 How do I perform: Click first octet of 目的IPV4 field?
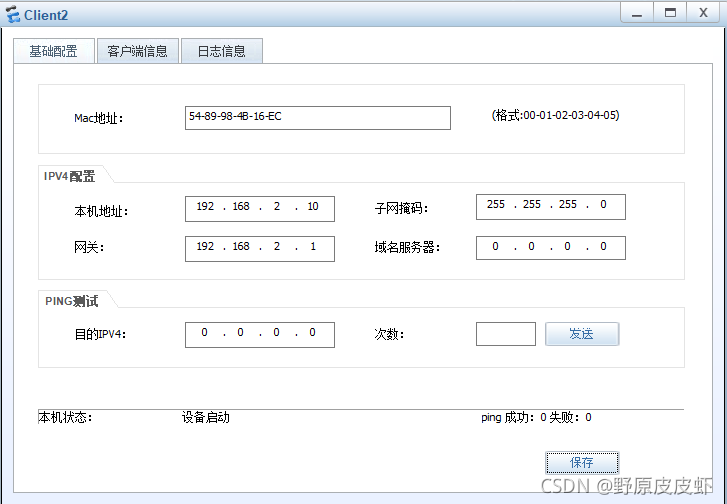point(204,332)
